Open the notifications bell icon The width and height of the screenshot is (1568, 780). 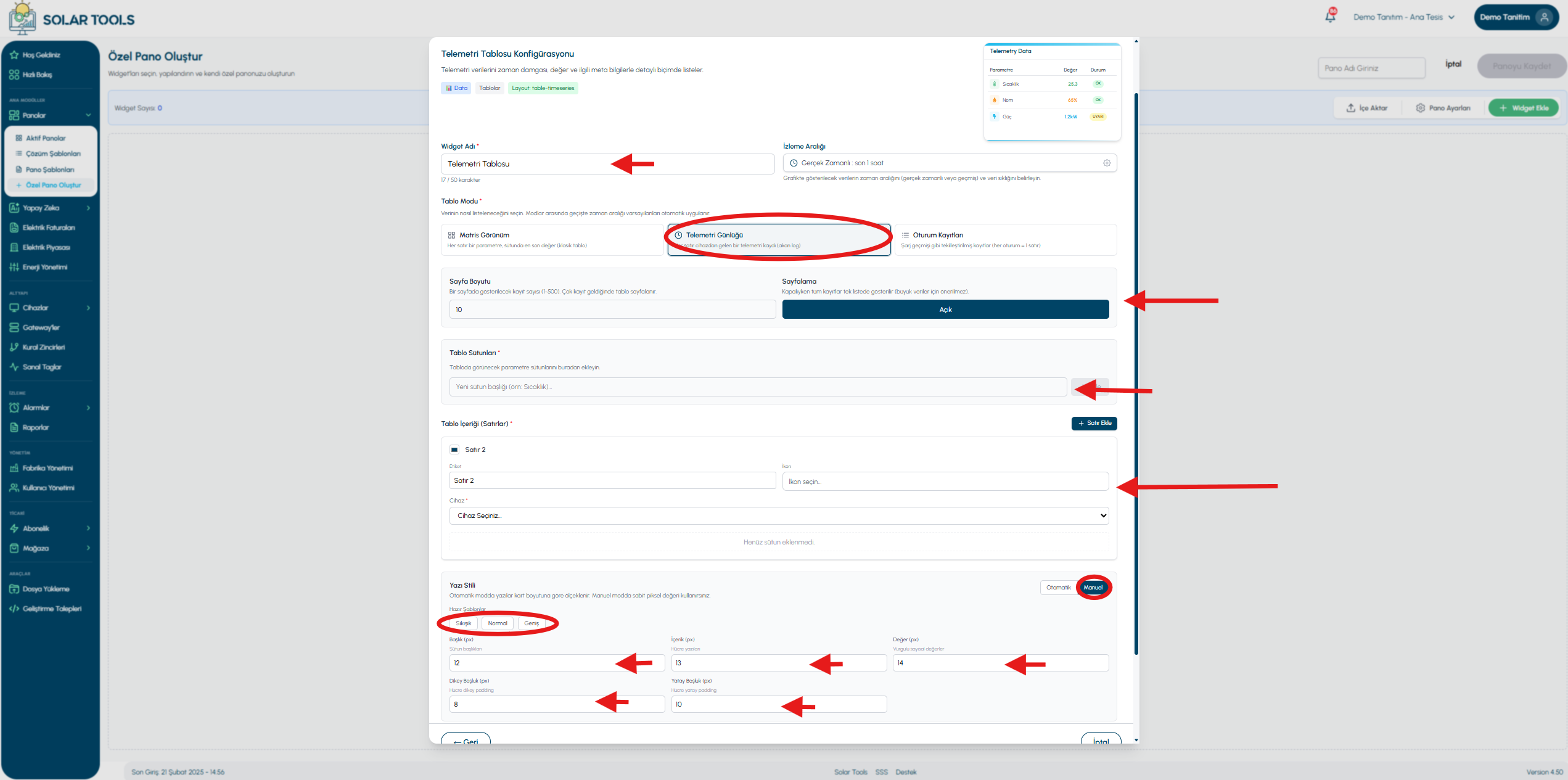[1330, 17]
